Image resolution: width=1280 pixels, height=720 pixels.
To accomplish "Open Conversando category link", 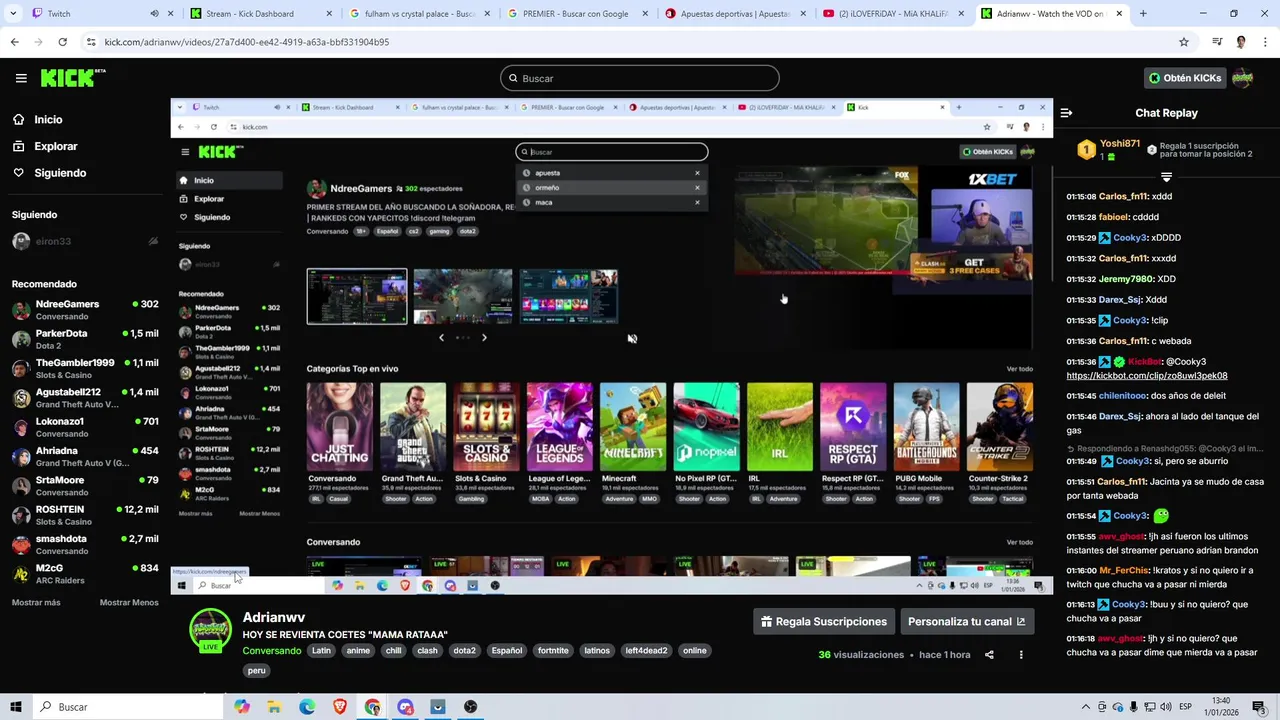I will tap(271, 651).
